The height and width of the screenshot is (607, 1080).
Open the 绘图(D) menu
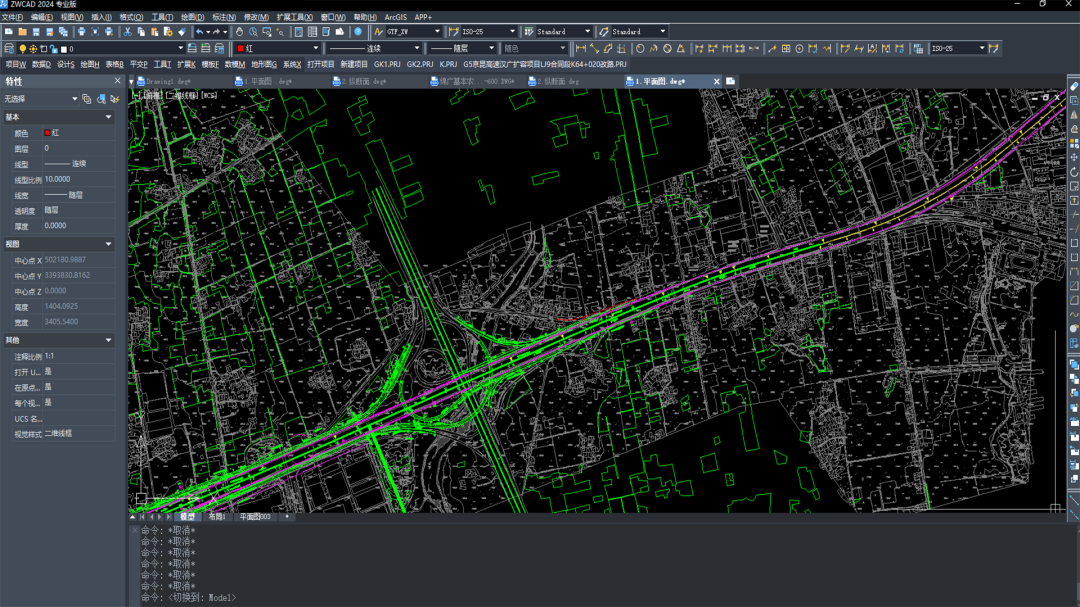pos(192,17)
